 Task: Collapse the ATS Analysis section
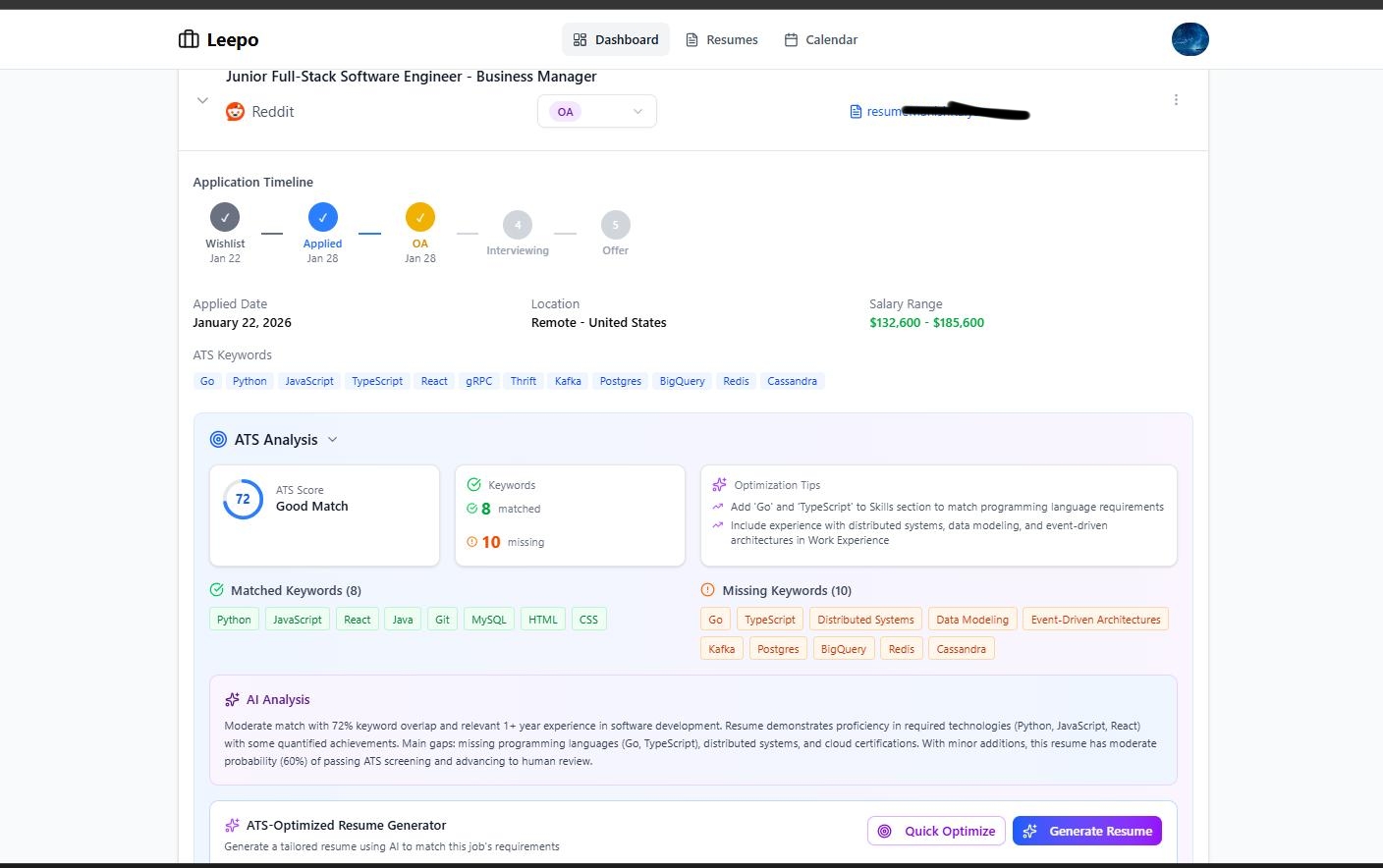click(332, 439)
